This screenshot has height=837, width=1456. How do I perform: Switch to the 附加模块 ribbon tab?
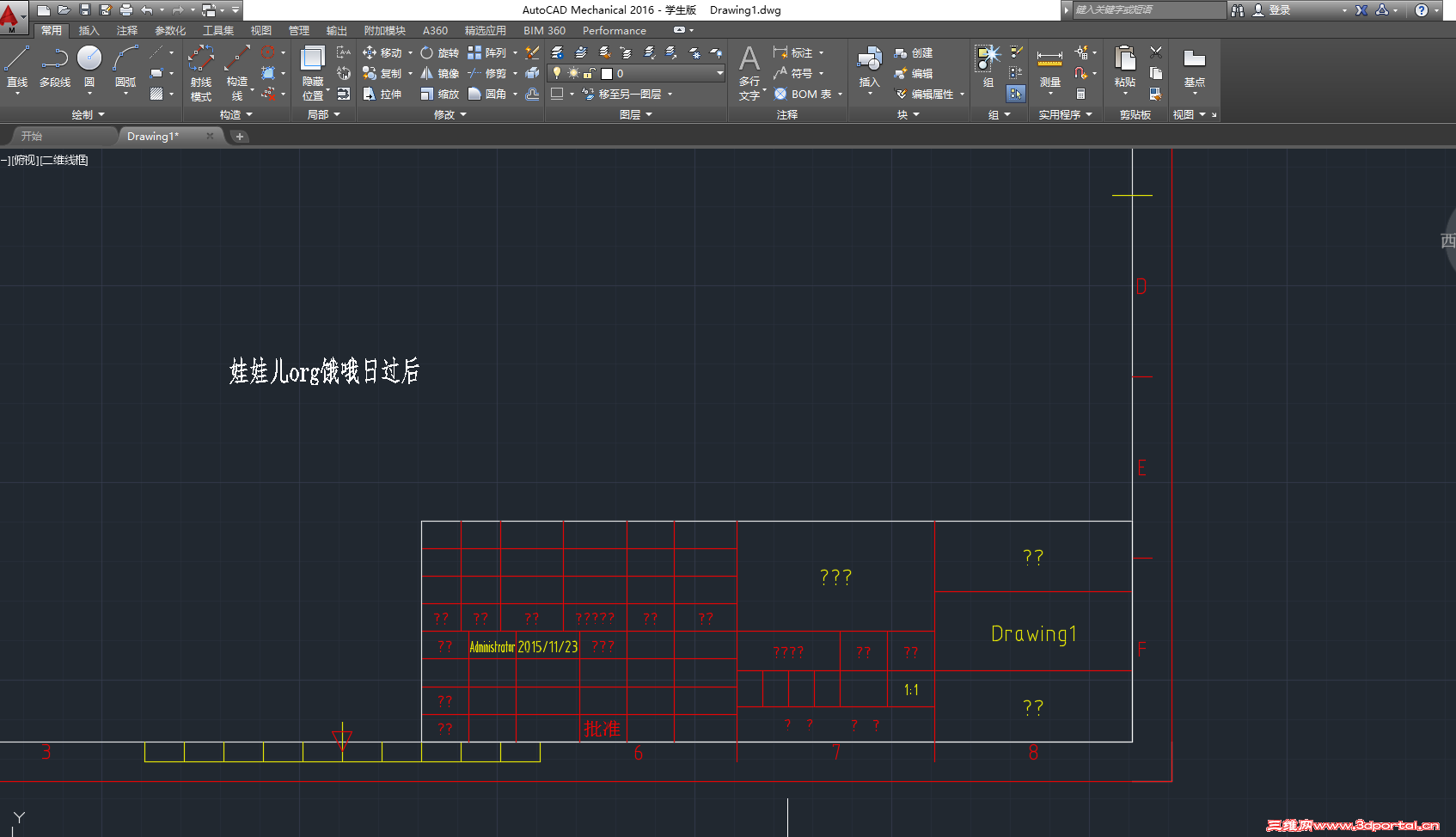click(384, 30)
